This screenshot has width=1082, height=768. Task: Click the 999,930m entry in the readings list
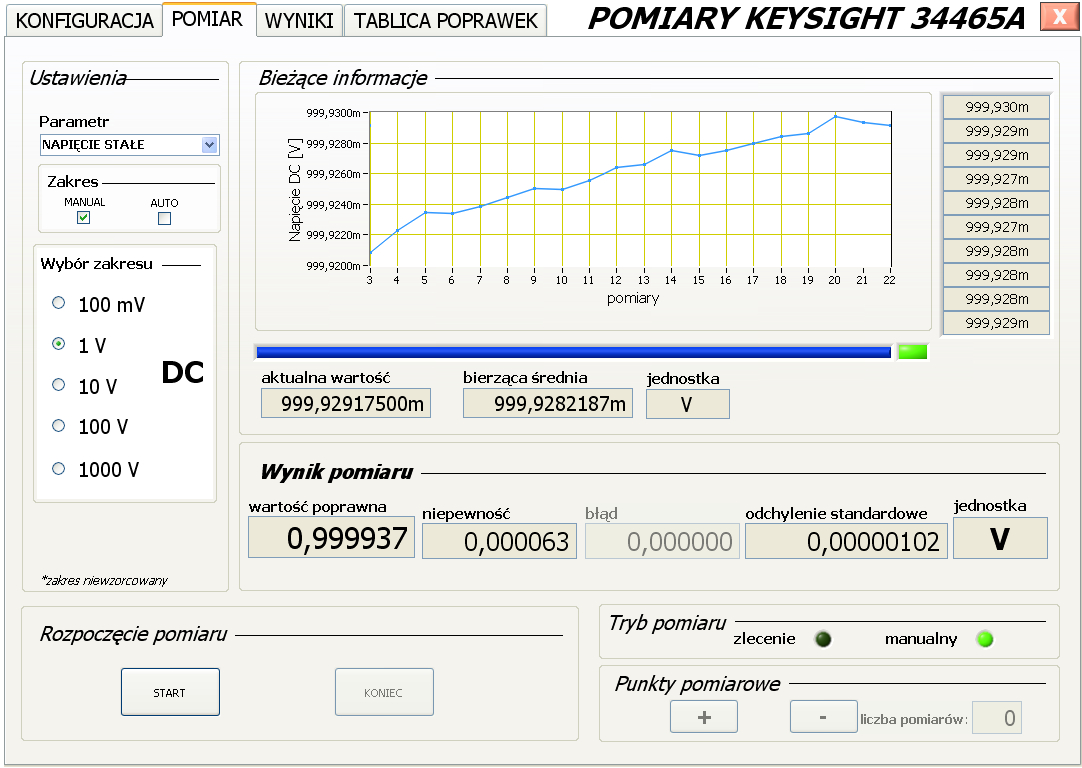coord(996,107)
